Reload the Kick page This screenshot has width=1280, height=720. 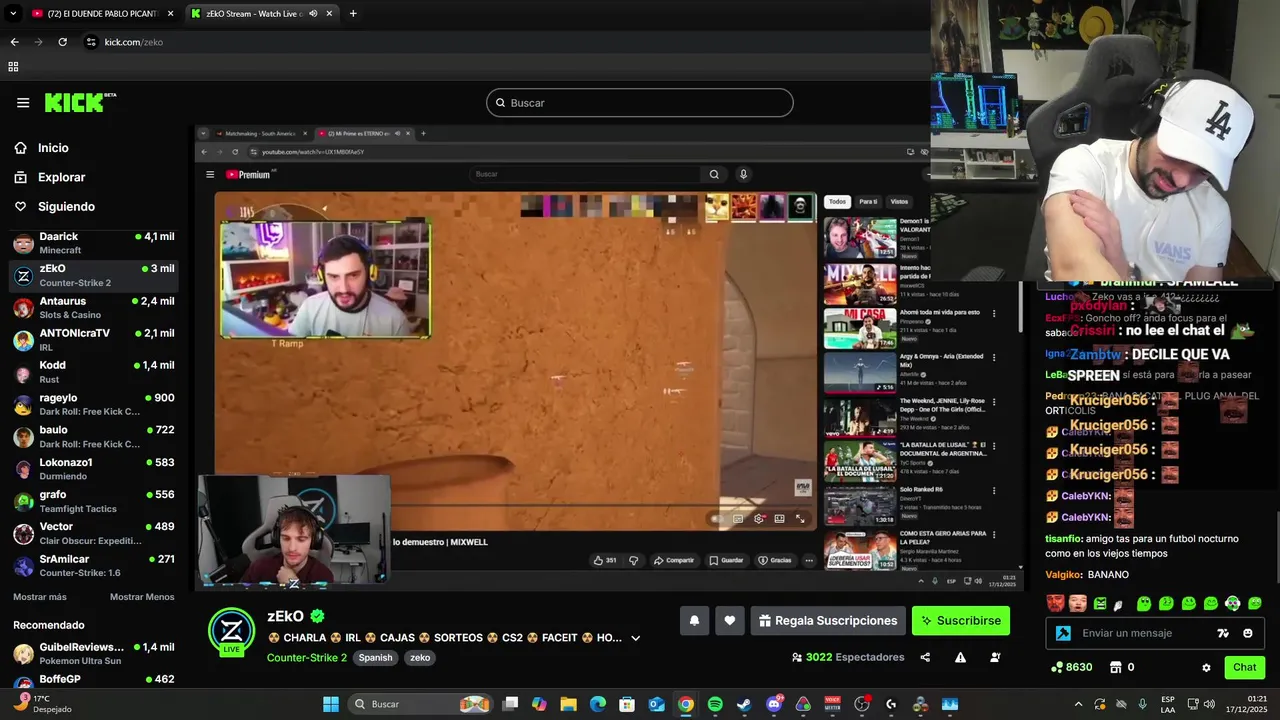coord(62,42)
